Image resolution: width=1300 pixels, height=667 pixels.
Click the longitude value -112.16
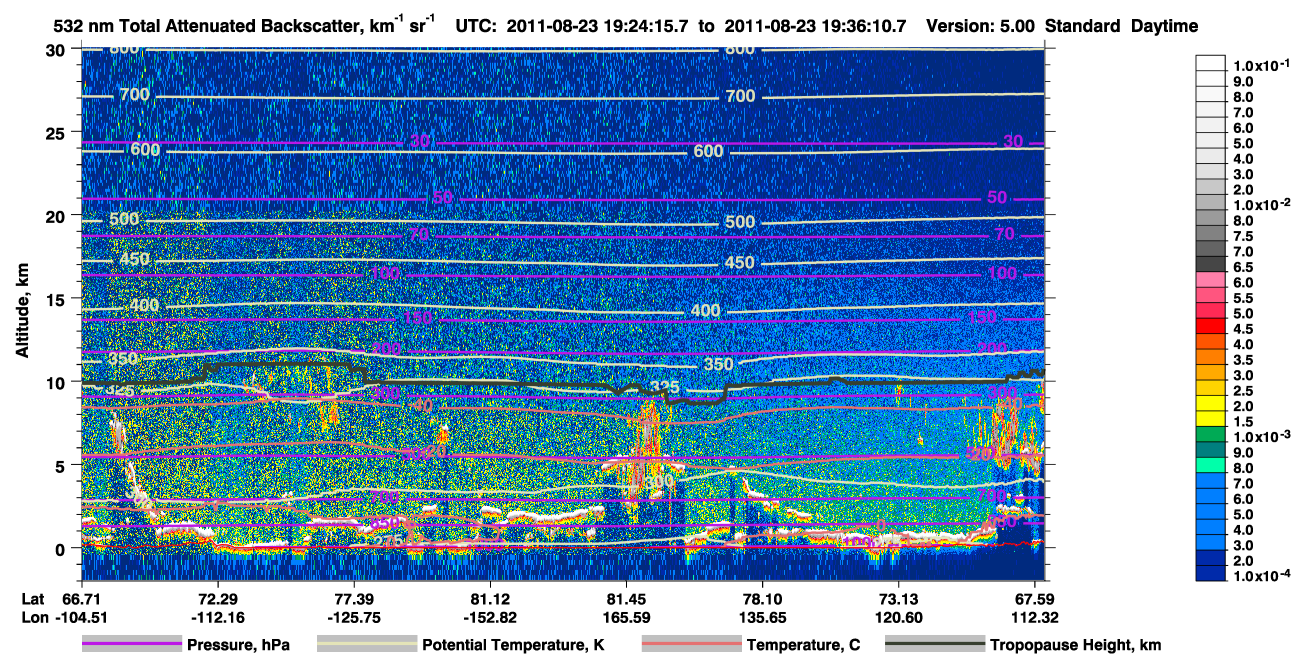click(216, 617)
